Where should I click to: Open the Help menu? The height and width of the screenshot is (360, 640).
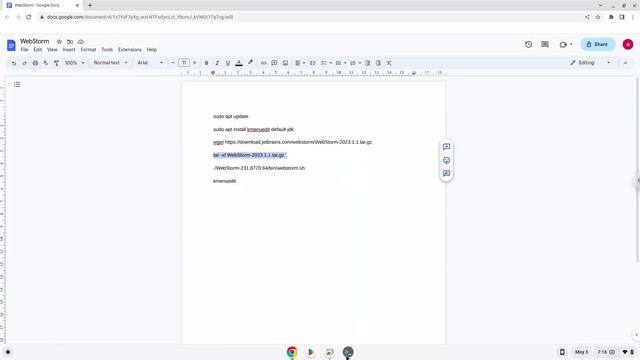click(151, 50)
